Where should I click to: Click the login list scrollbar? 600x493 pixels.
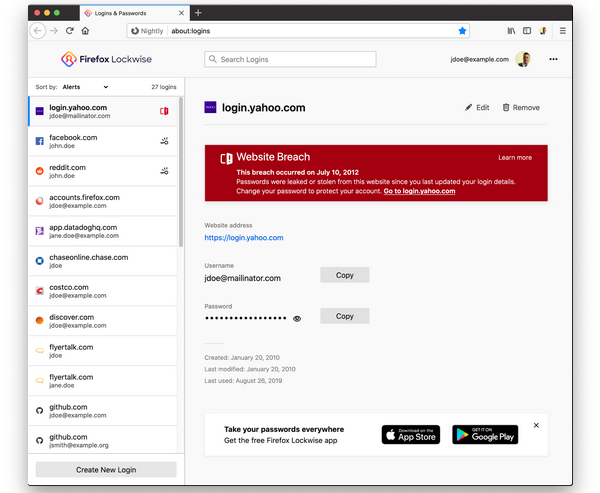pyautogui.click(x=181, y=172)
